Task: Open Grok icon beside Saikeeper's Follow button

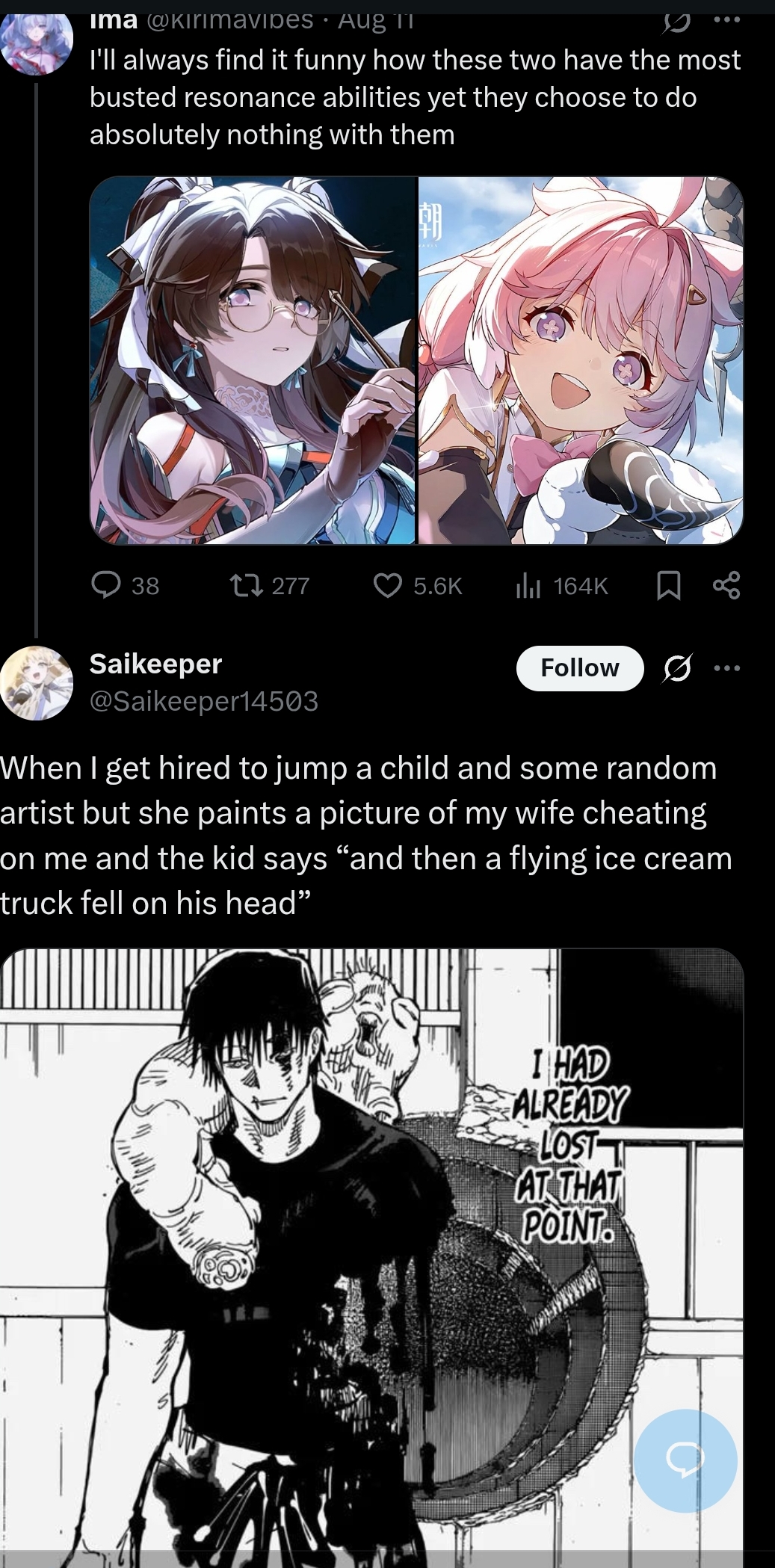Action: point(678,667)
